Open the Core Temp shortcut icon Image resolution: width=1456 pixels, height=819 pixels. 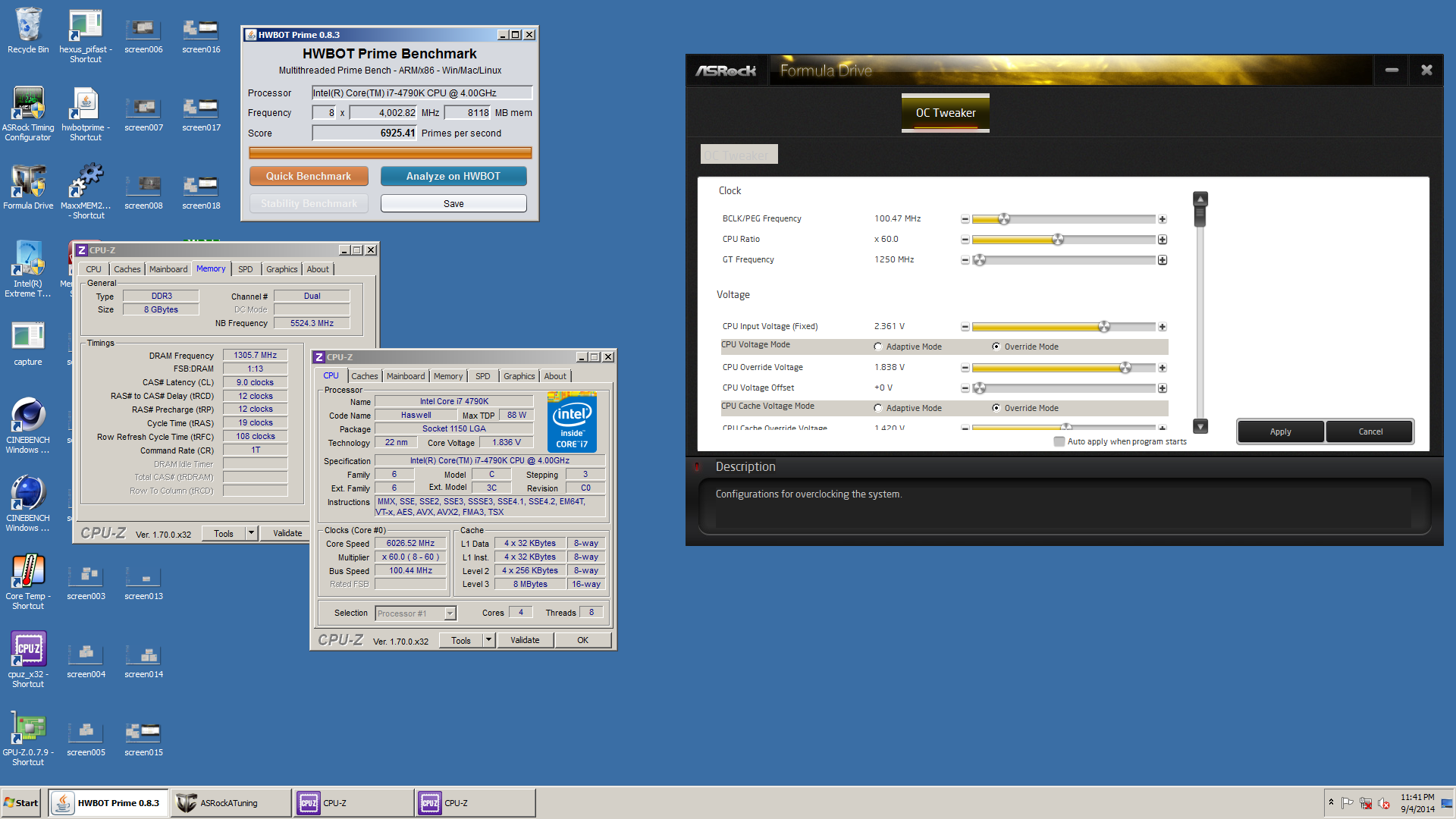coord(28,582)
